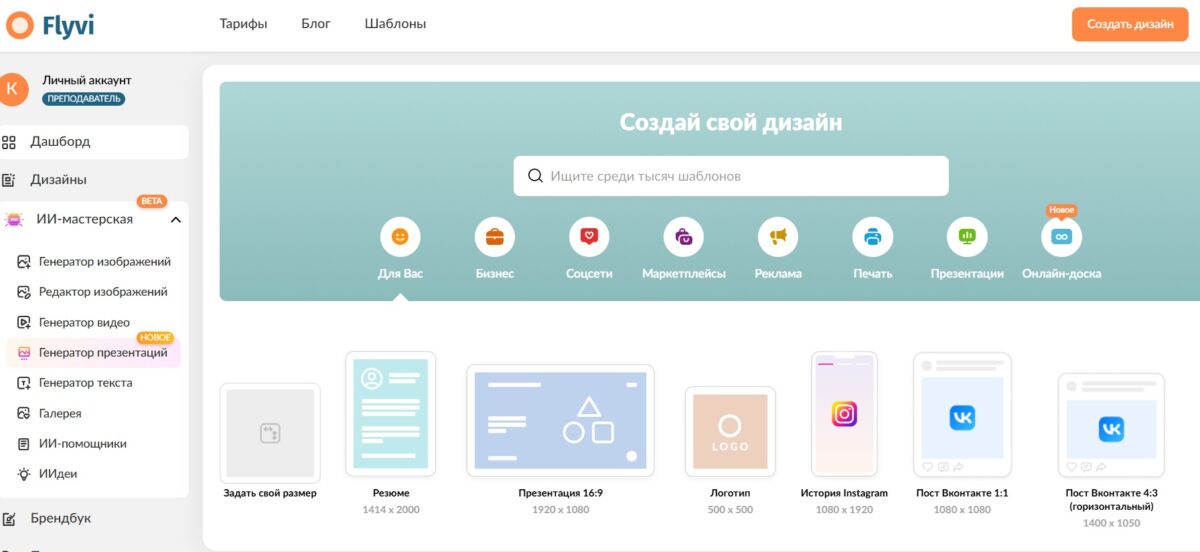Click the Дашборд label
Screen dimensions: 1200x552
coord(60,142)
